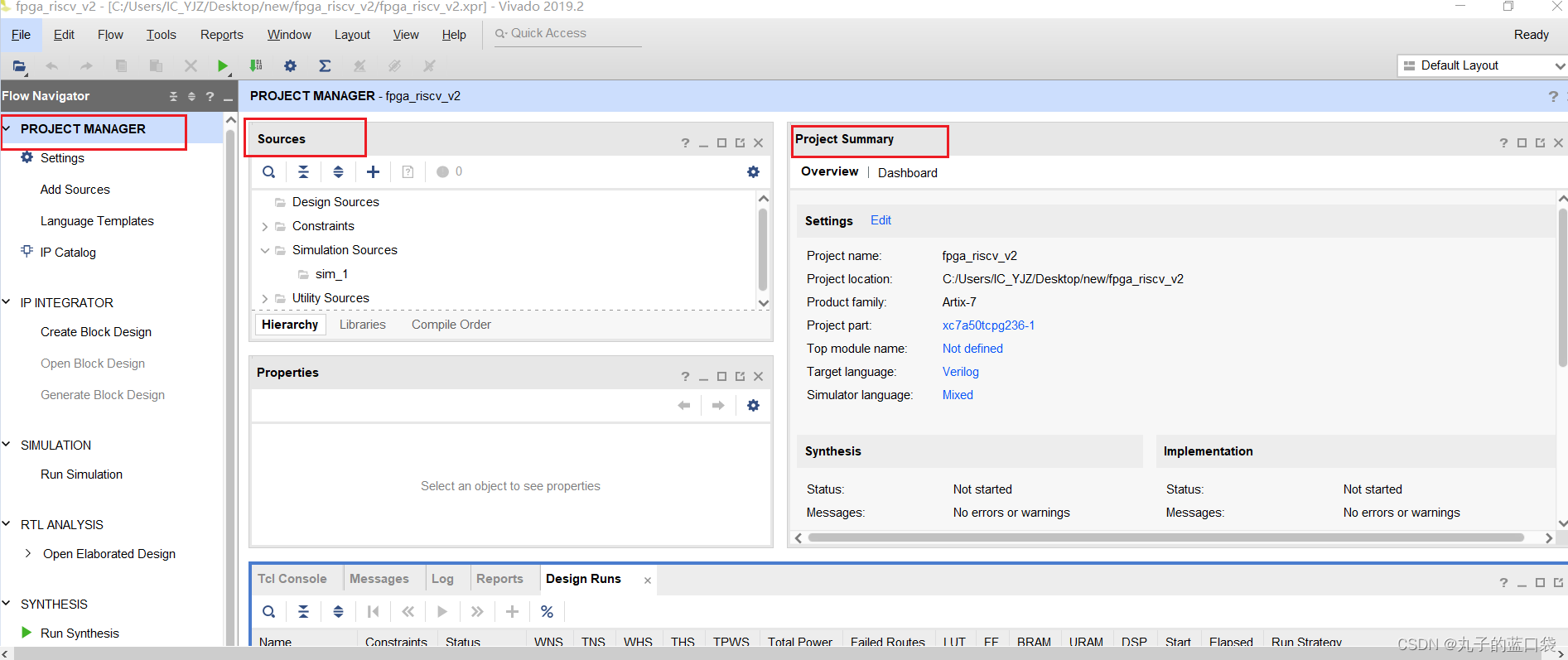Collapse the Simulation Sources folder
Viewport: 1568px width, 660px height.
(x=264, y=250)
